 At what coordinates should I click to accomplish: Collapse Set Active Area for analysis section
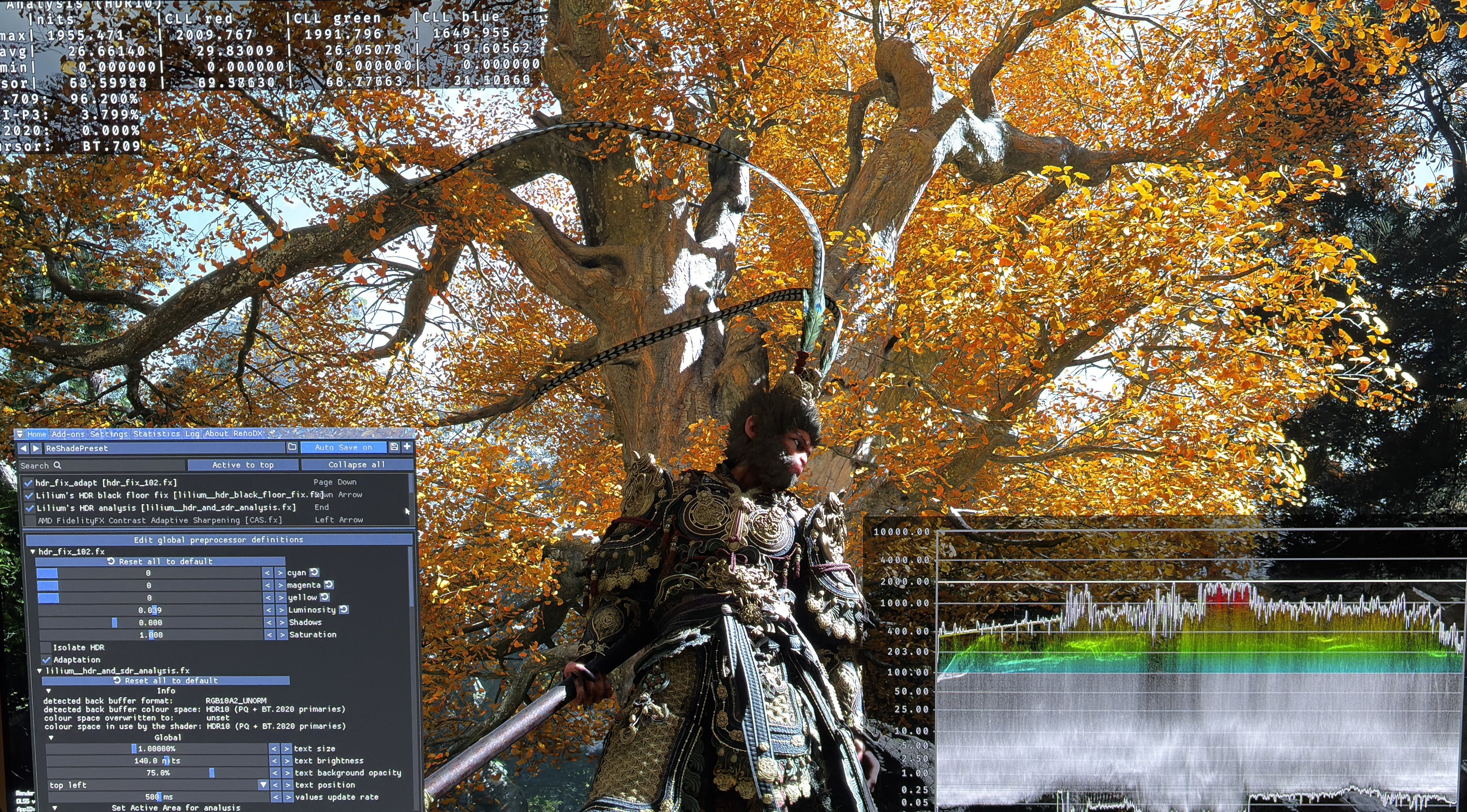click(55, 808)
